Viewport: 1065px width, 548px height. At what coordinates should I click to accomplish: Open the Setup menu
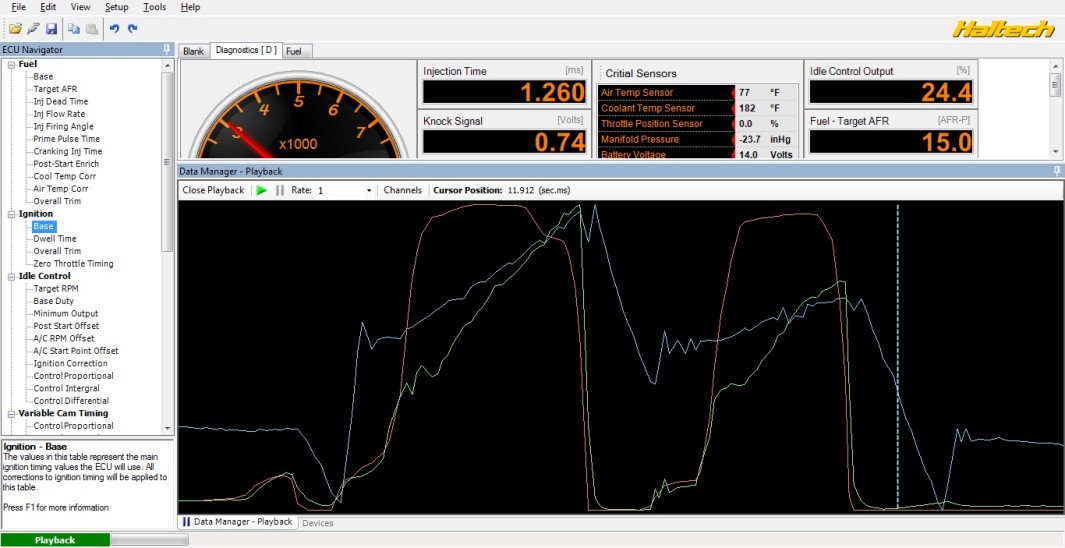(117, 7)
